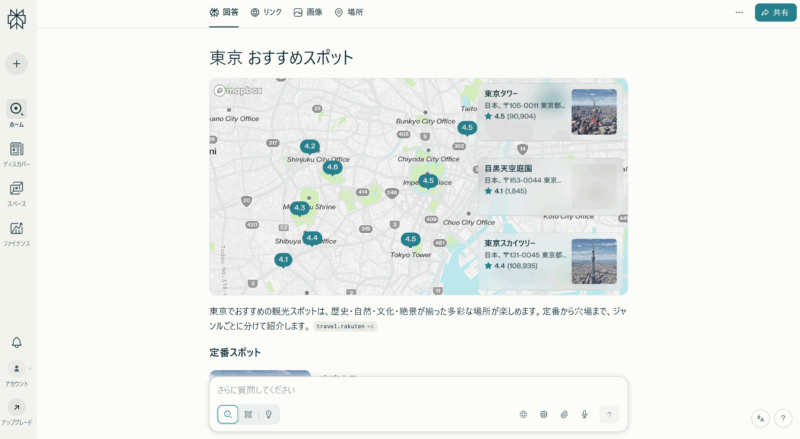Open the three-dot more options menu
Viewport: 800px width, 439px height.
739,12
